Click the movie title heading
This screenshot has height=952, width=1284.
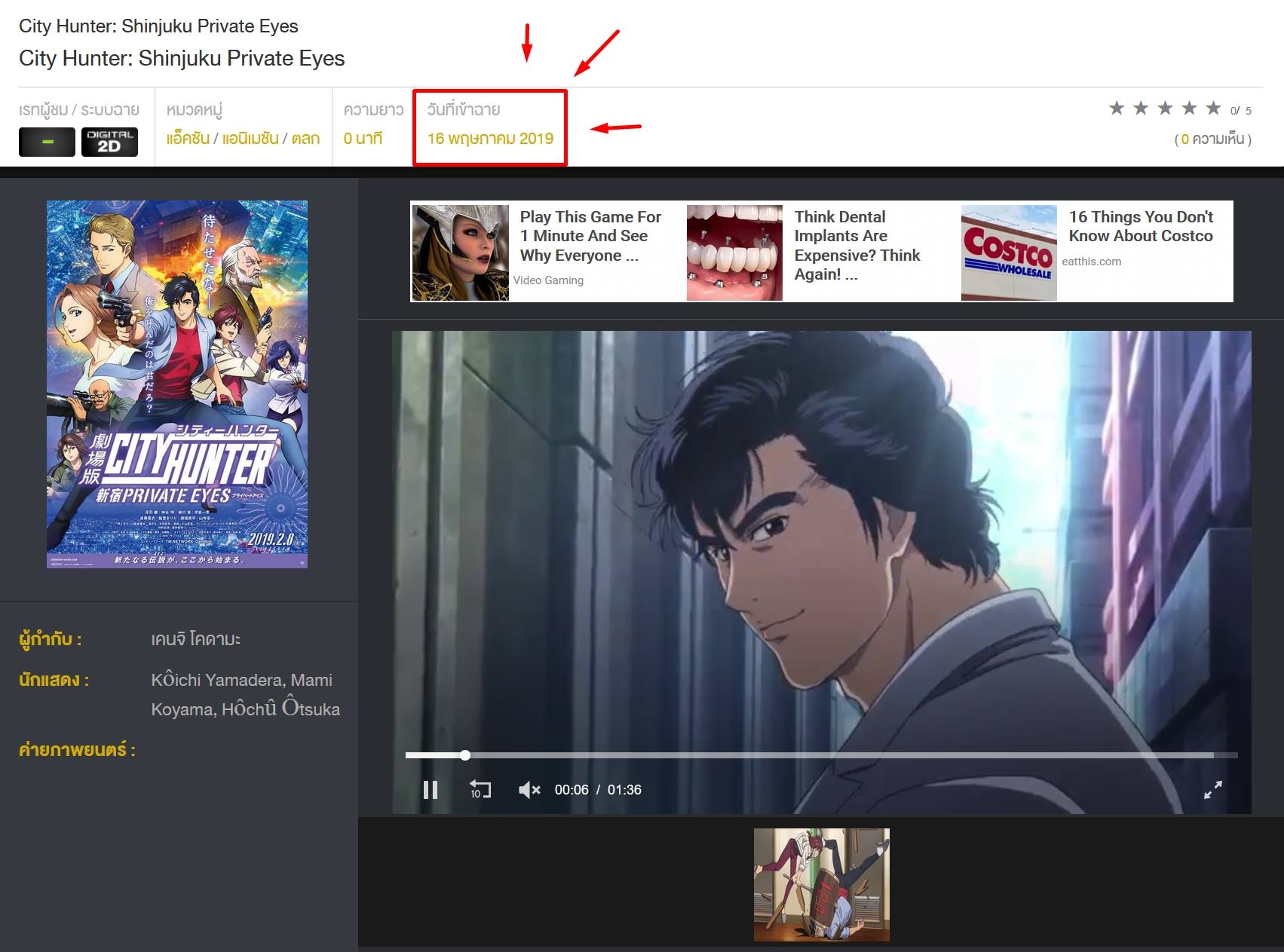point(182,58)
